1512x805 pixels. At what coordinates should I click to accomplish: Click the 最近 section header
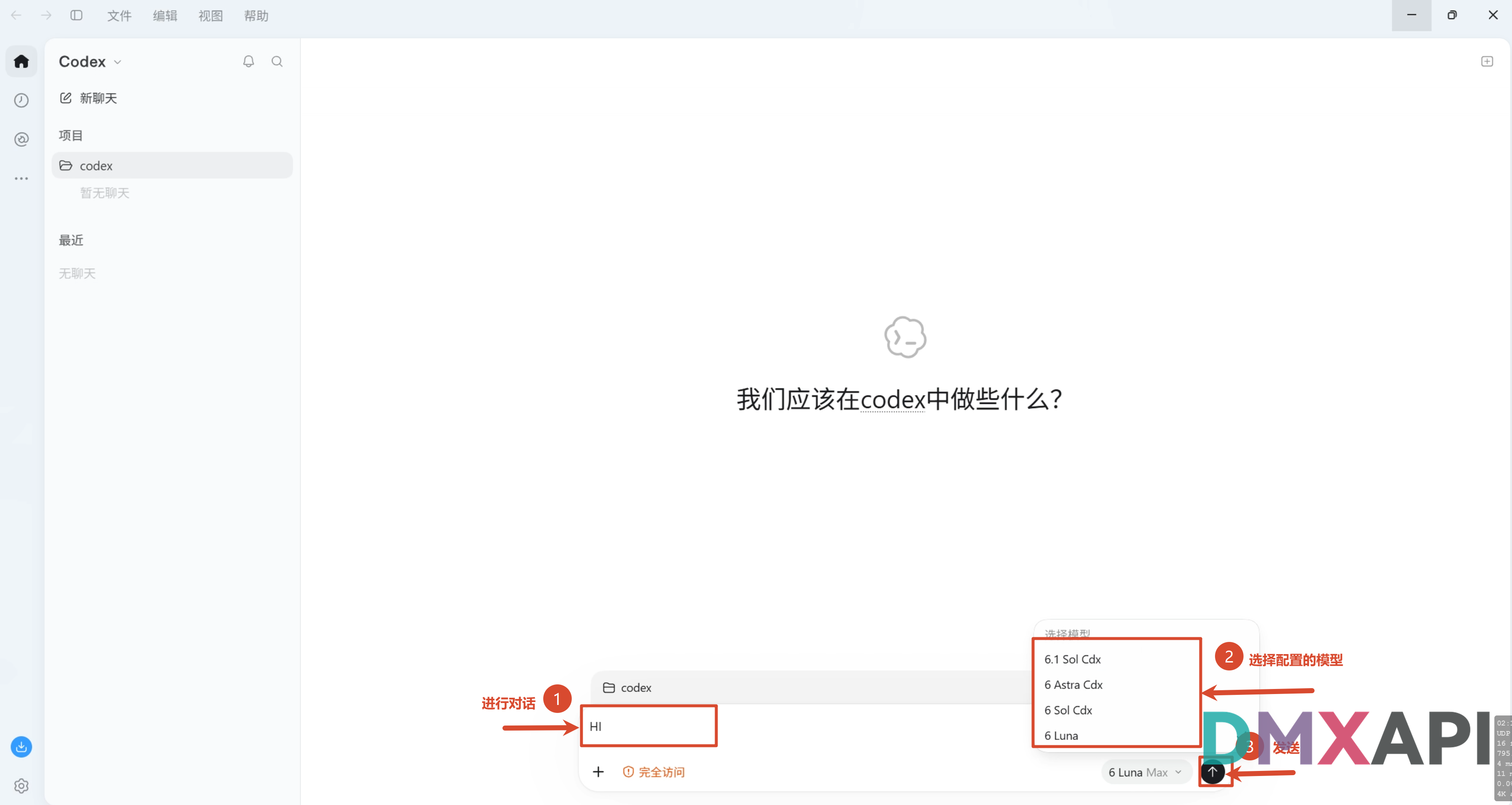[x=71, y=240]
